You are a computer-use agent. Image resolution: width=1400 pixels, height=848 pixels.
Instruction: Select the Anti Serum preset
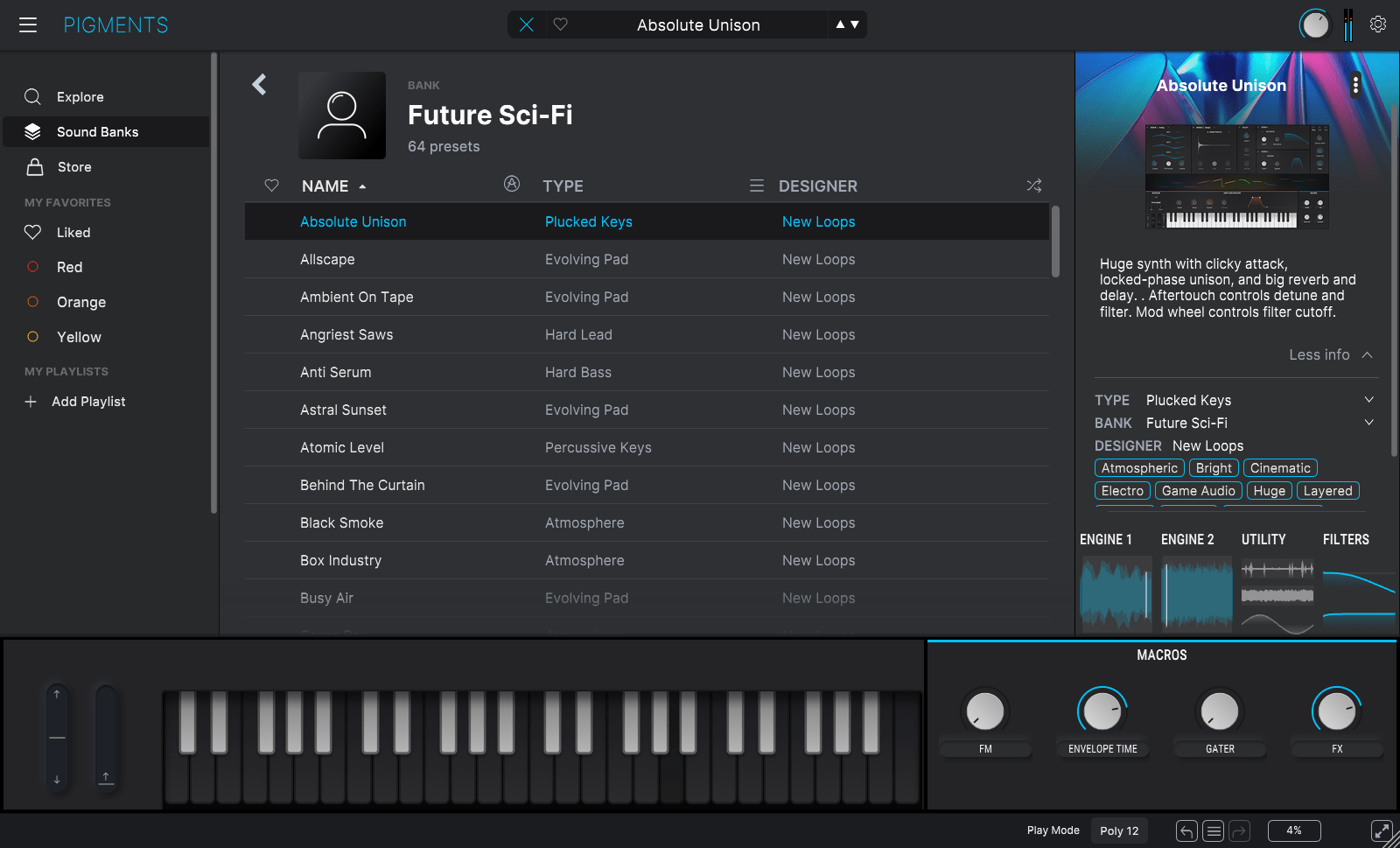coord(335,372)
